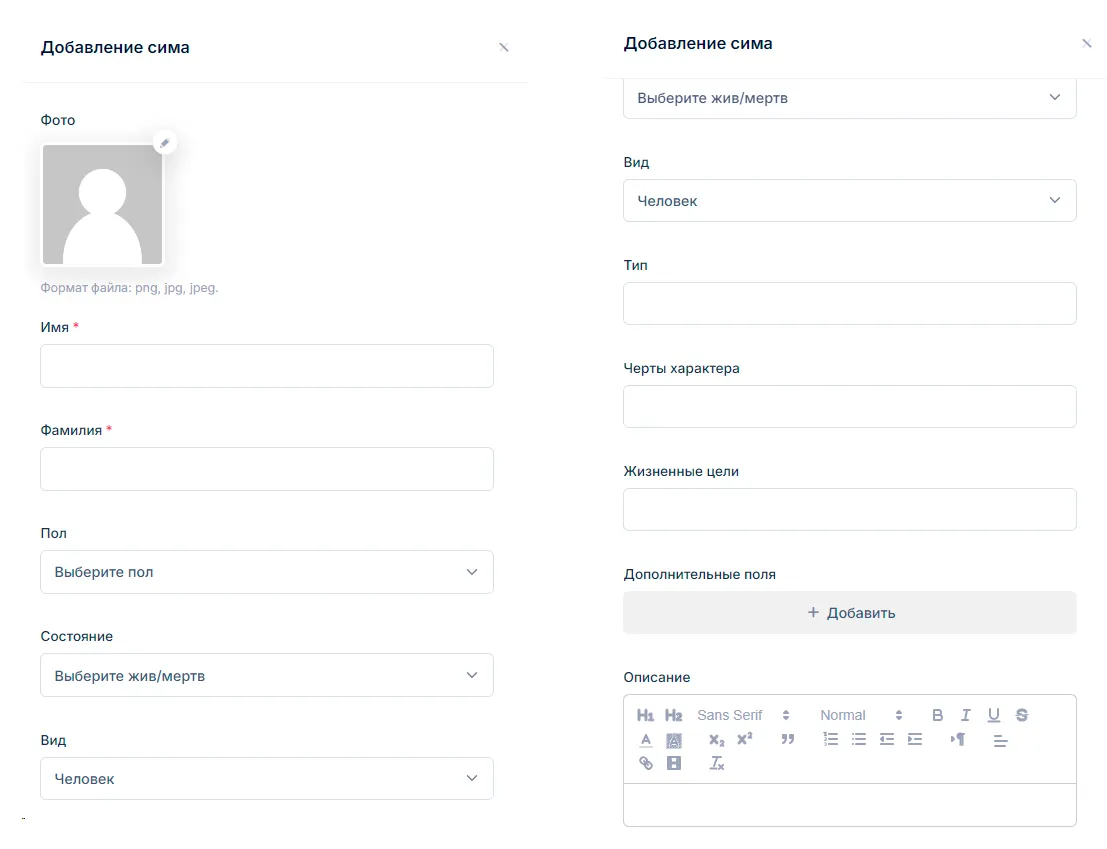
Task: Toggle italic formatting in the description editor
Action: click(x=966, y=715)
